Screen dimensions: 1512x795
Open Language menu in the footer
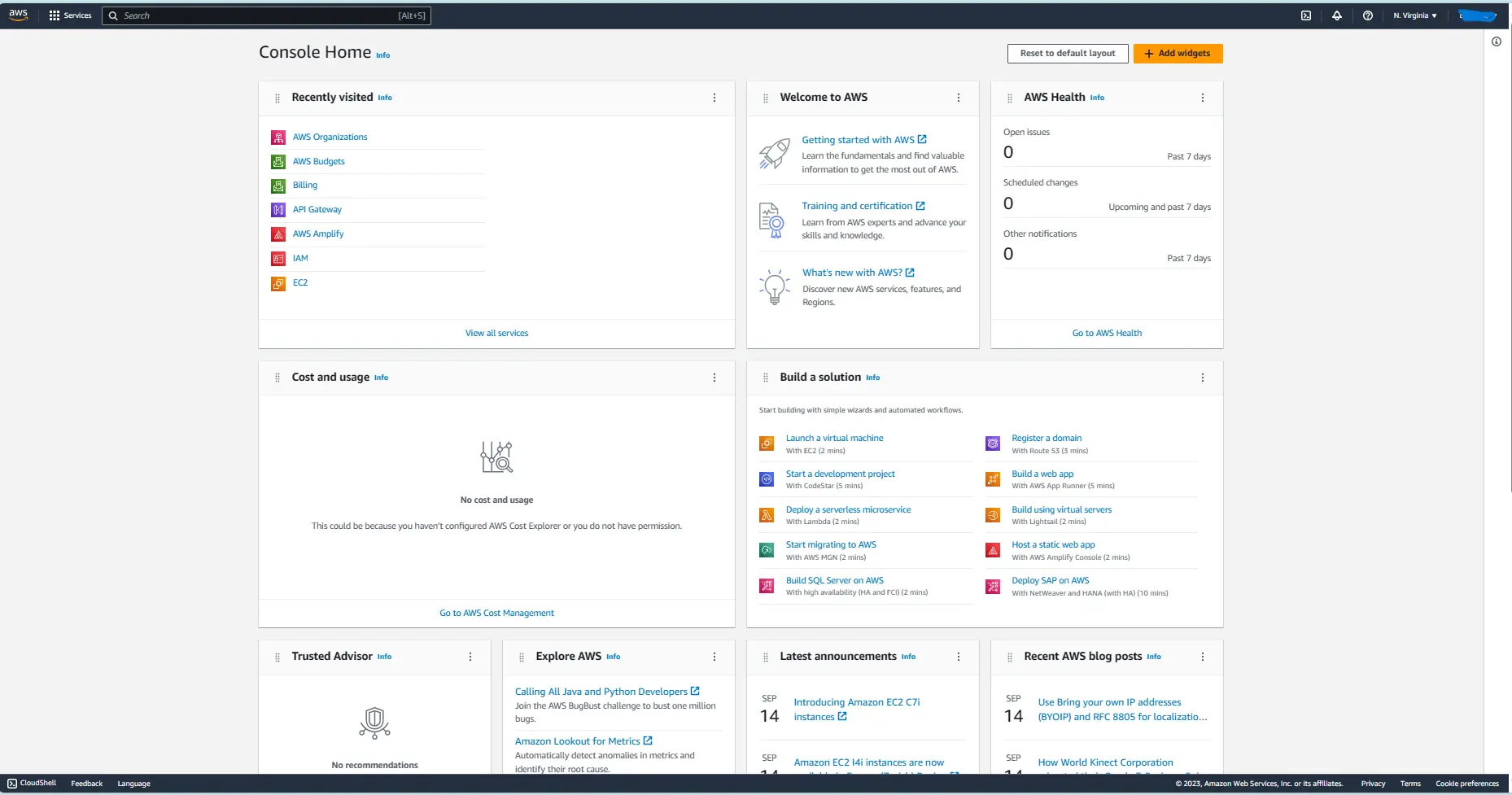(x=133, y=784)
